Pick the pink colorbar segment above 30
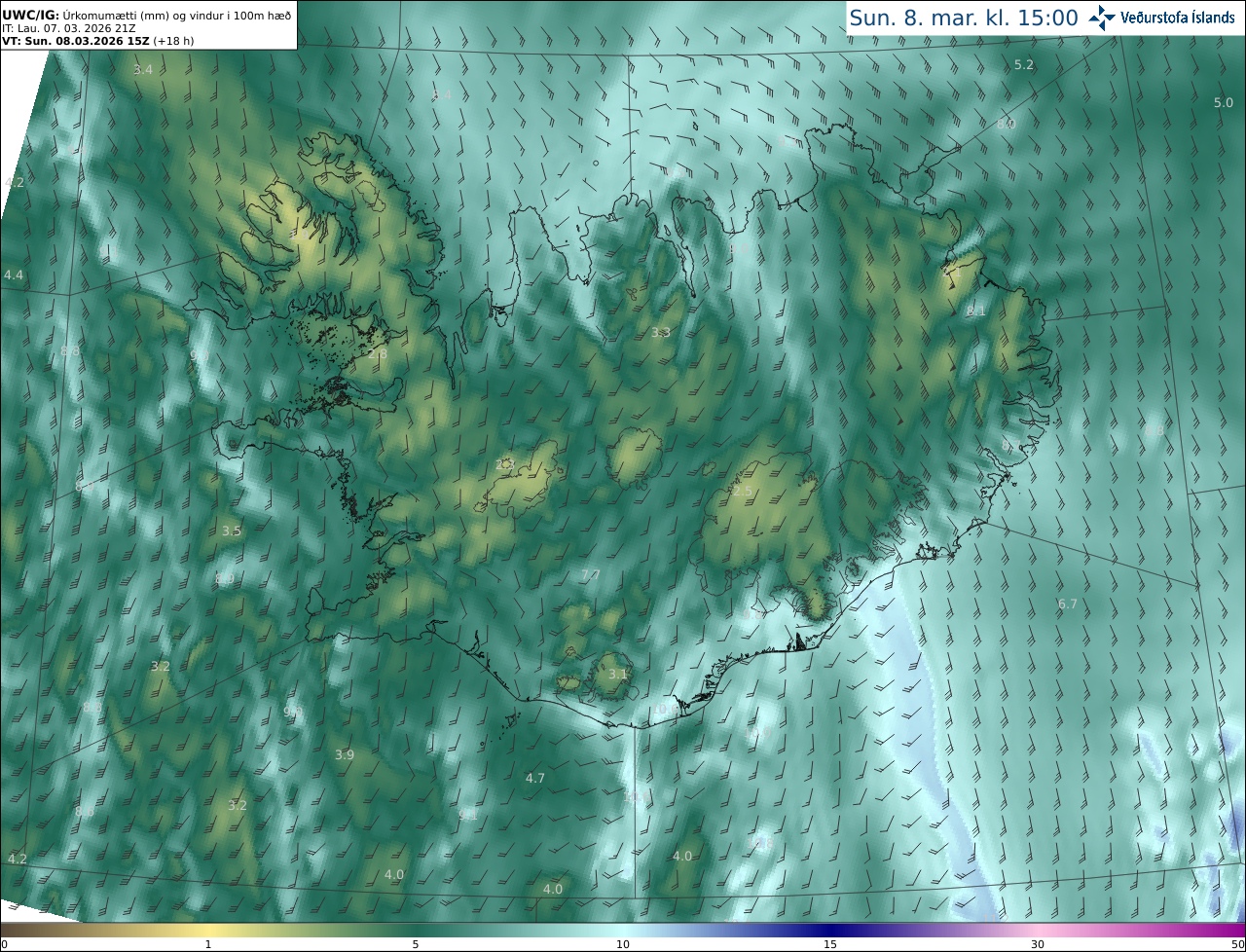This screenshot has width=1246, height=952. [1038, 930]
